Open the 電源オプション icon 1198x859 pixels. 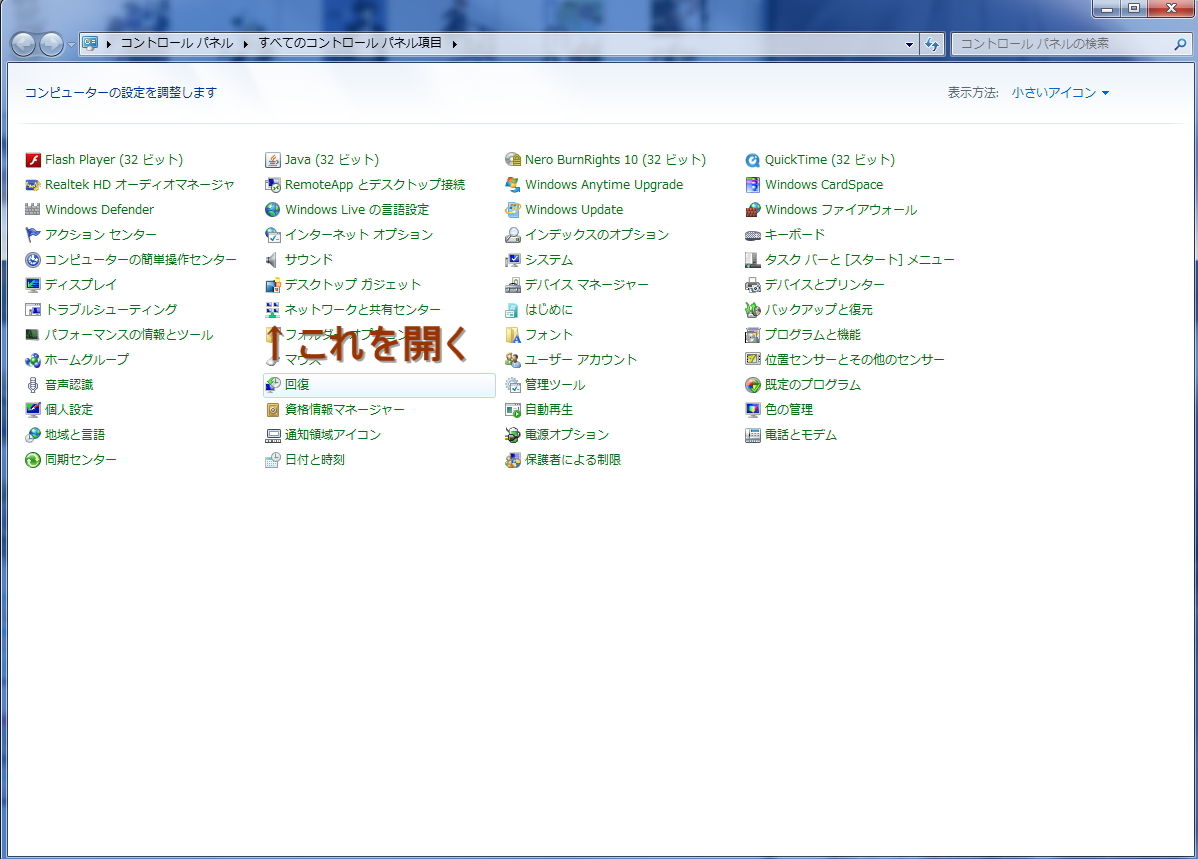click(x=513, y=435)
